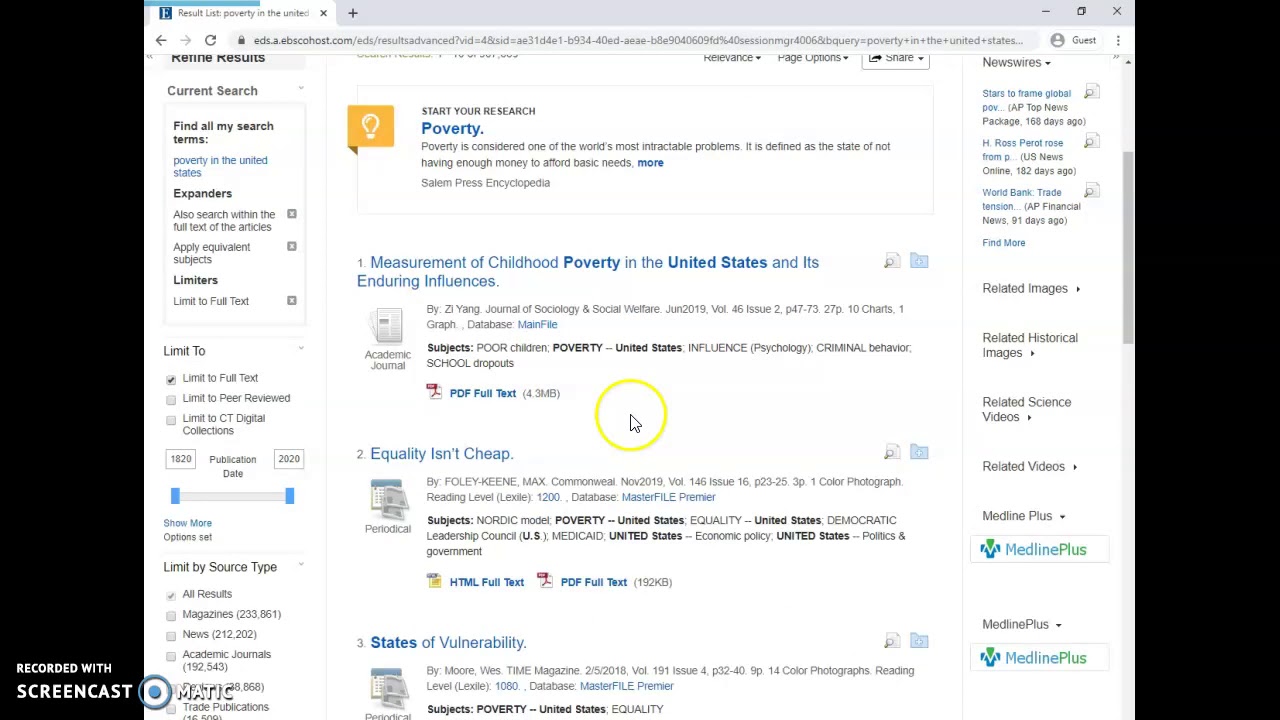Image resolution: width=1280 pixels, height=720 pixels.
Task: Click the PDF icon for Zi Yang's article
Action: pyautogui.click(x=434, y=392)
